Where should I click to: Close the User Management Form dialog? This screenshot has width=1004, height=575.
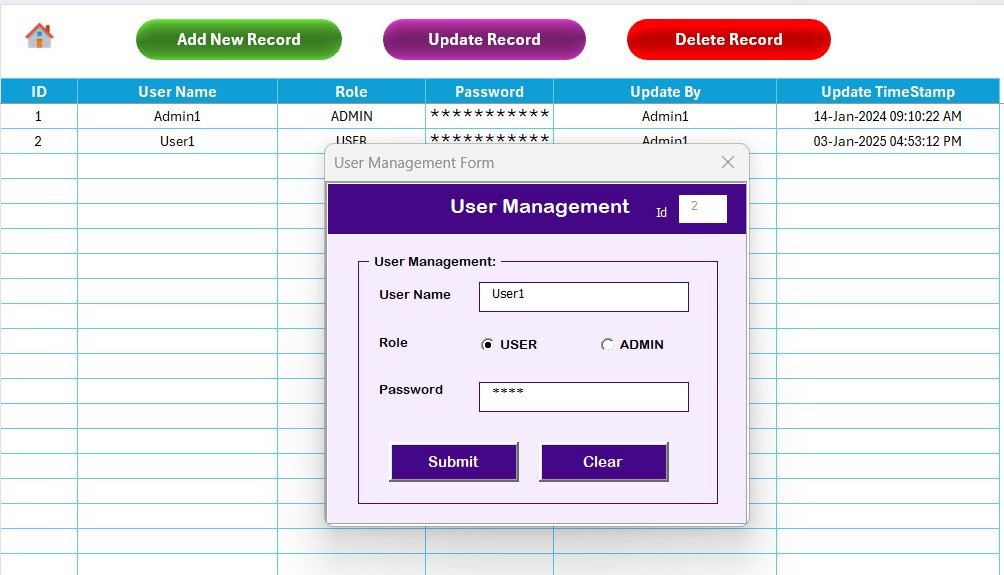728,163
